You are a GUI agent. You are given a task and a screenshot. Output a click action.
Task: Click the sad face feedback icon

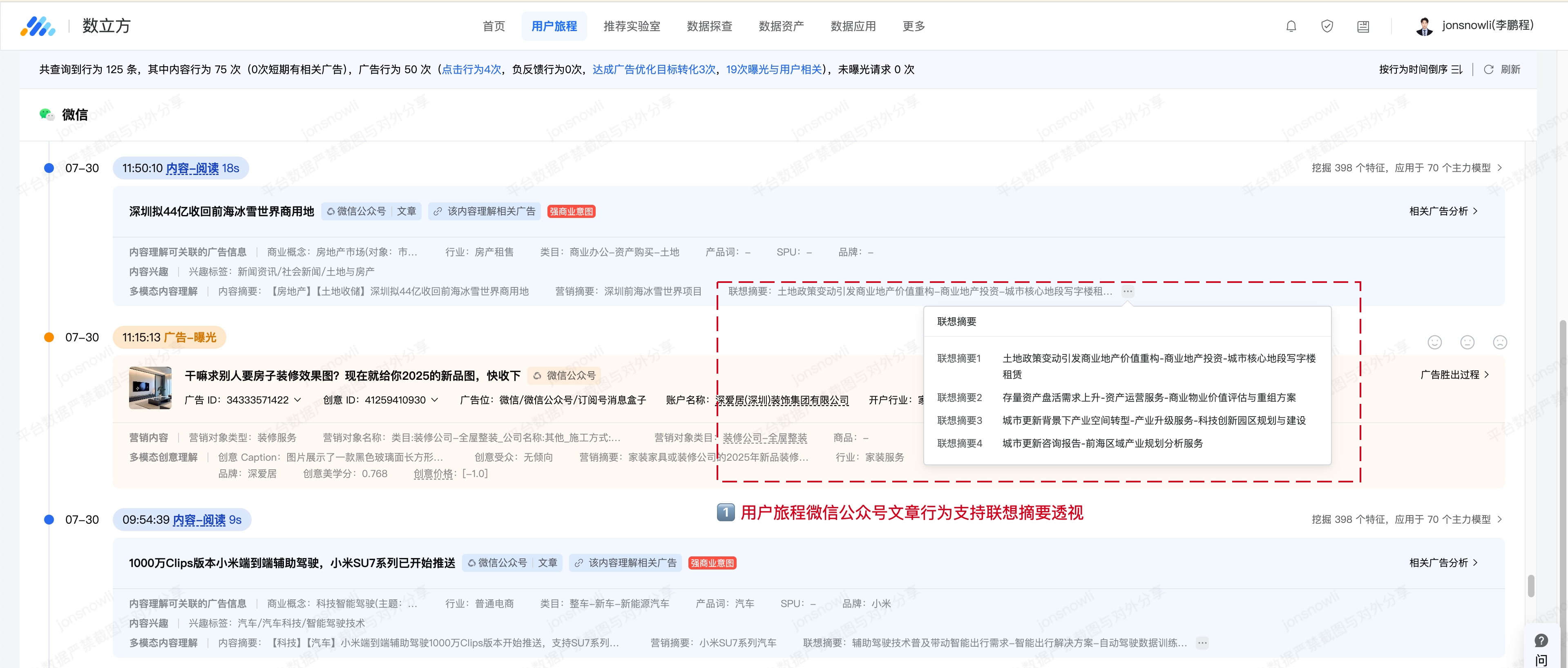1500,342
